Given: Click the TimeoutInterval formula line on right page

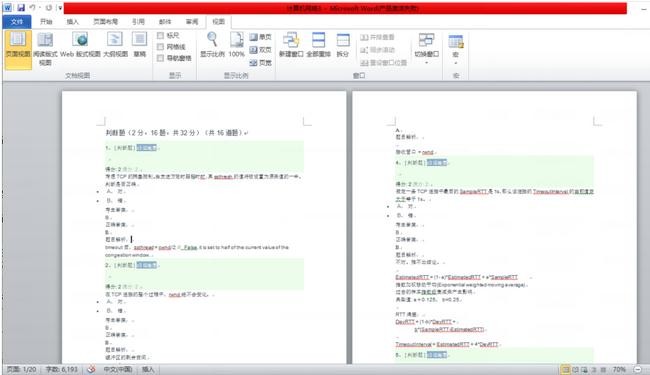Looking at the screenshot, I should (448, 344).
